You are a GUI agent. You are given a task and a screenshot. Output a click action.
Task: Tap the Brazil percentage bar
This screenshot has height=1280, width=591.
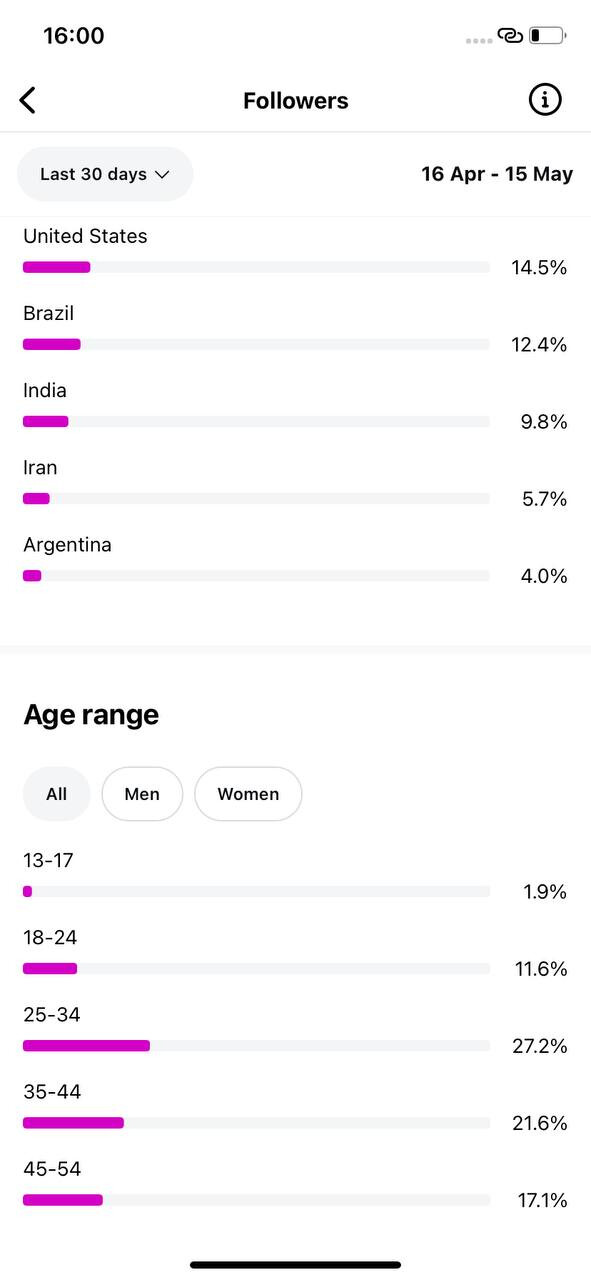pos(256,344)
